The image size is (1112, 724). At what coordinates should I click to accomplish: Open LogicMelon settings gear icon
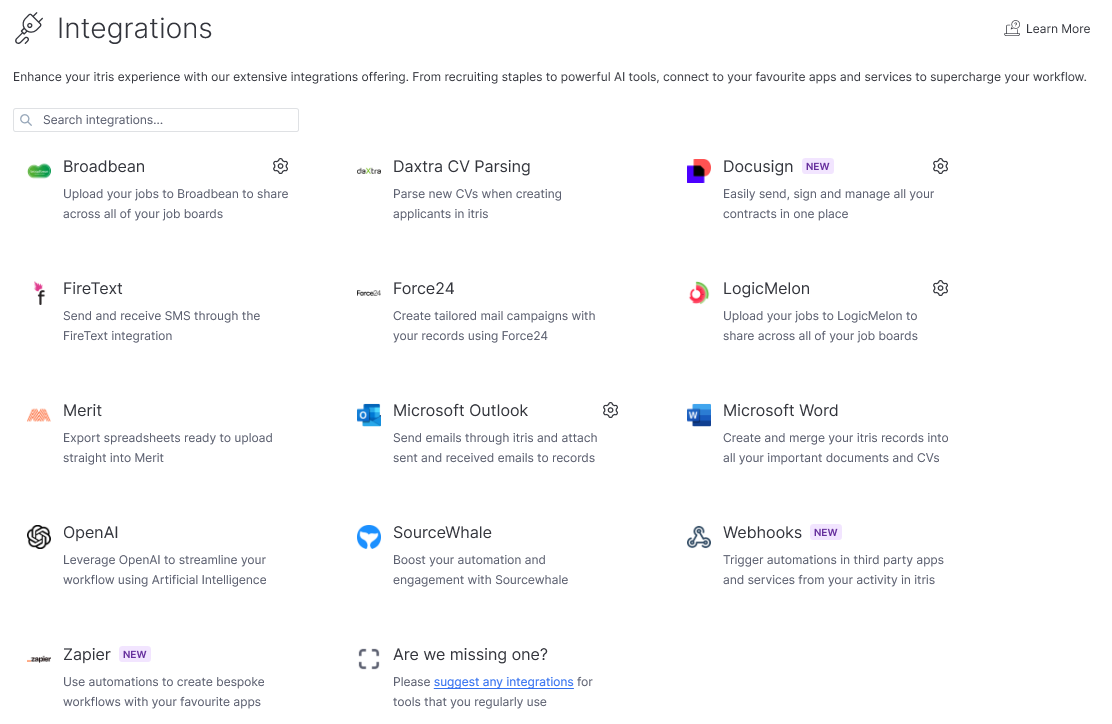click(x=940, y=288)
